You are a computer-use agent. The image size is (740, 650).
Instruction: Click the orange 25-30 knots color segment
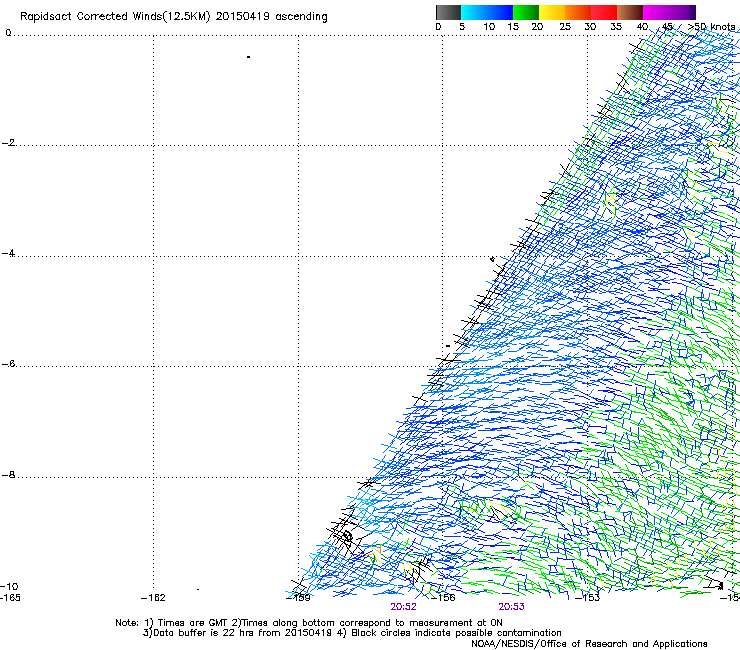(578, 12)
